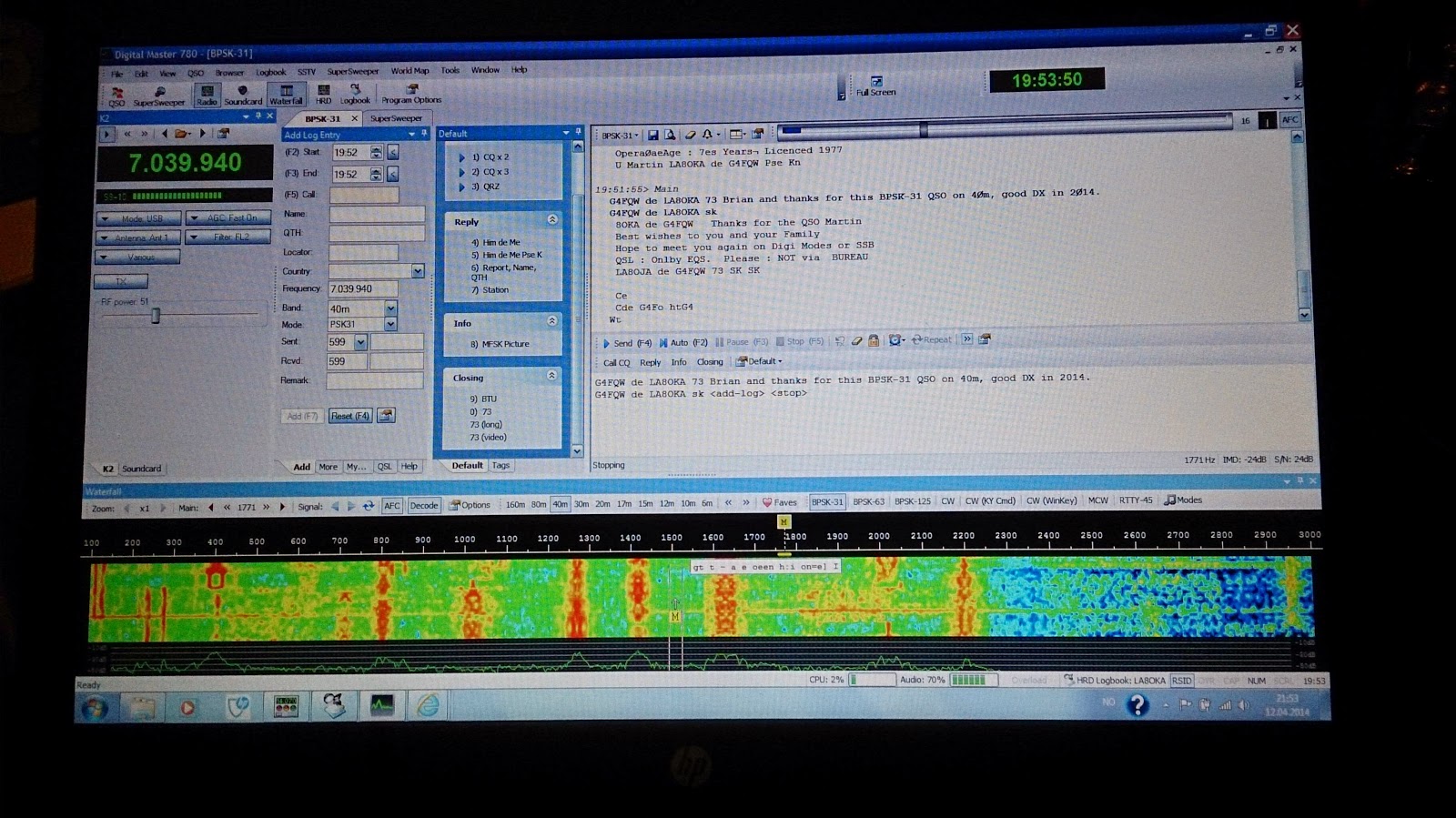Click play arrow in K2 radio pane
The width and height of the screenshot is (1456, 818).
click(106, 134)
